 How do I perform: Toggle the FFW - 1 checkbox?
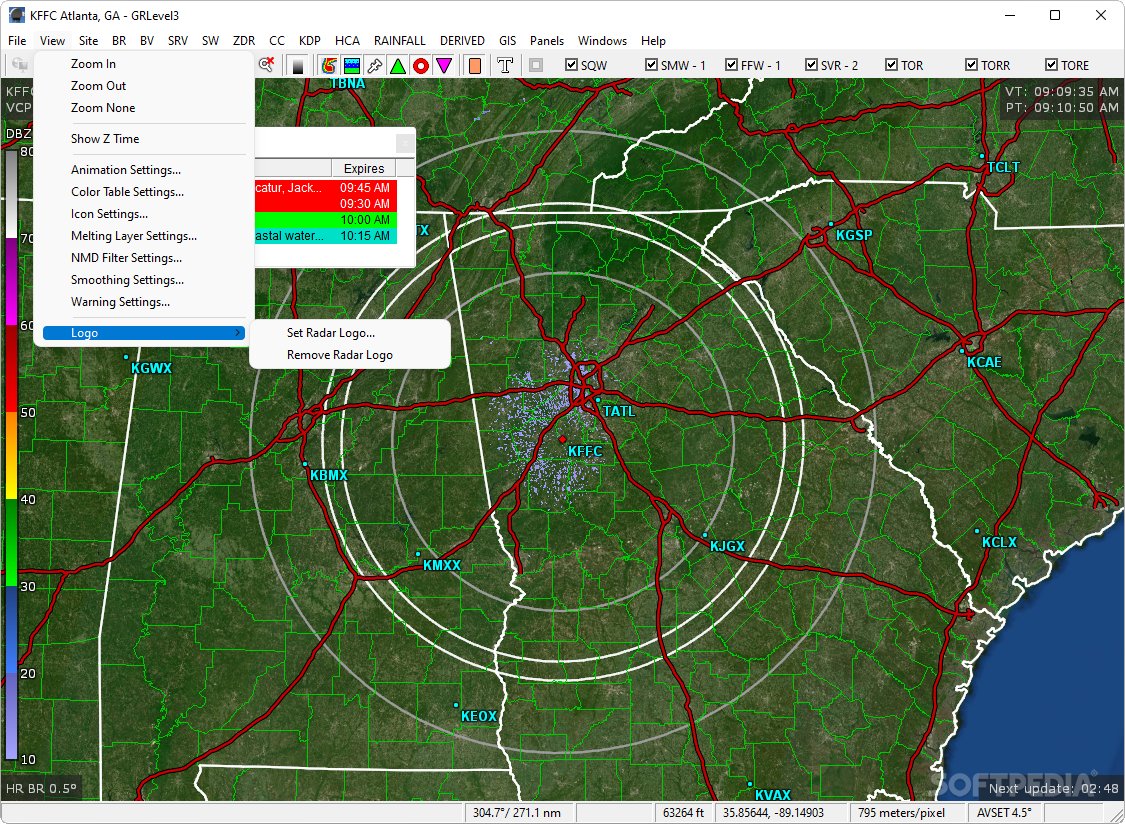tap(731, 65)
